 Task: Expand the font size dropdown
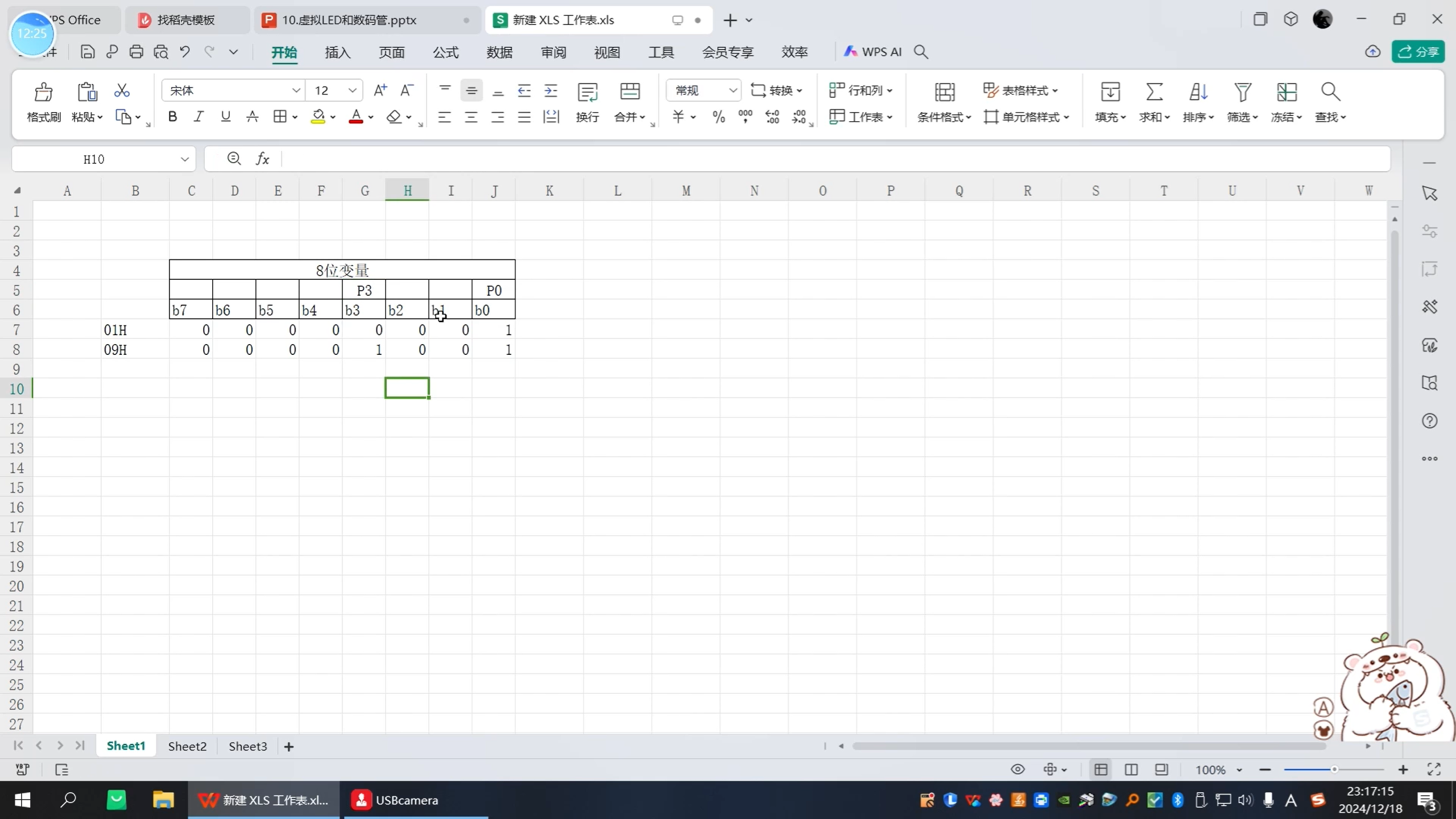pyautogui.click(x=352, y=90)
